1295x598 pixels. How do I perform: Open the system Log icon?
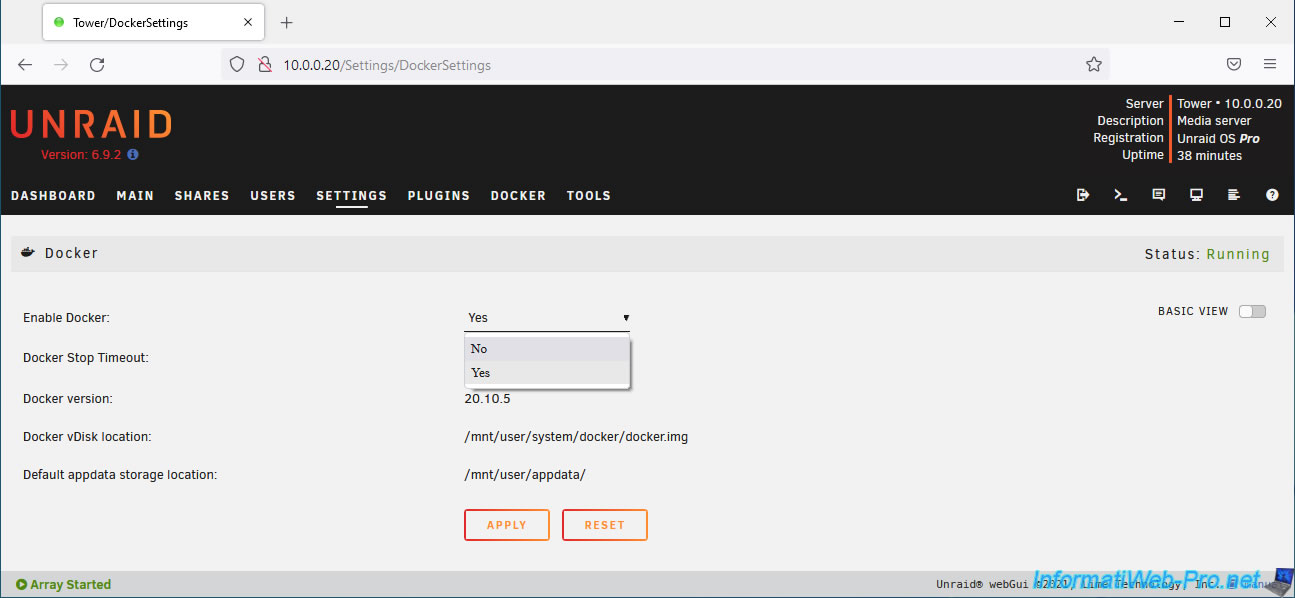[x=1234, y=195]
